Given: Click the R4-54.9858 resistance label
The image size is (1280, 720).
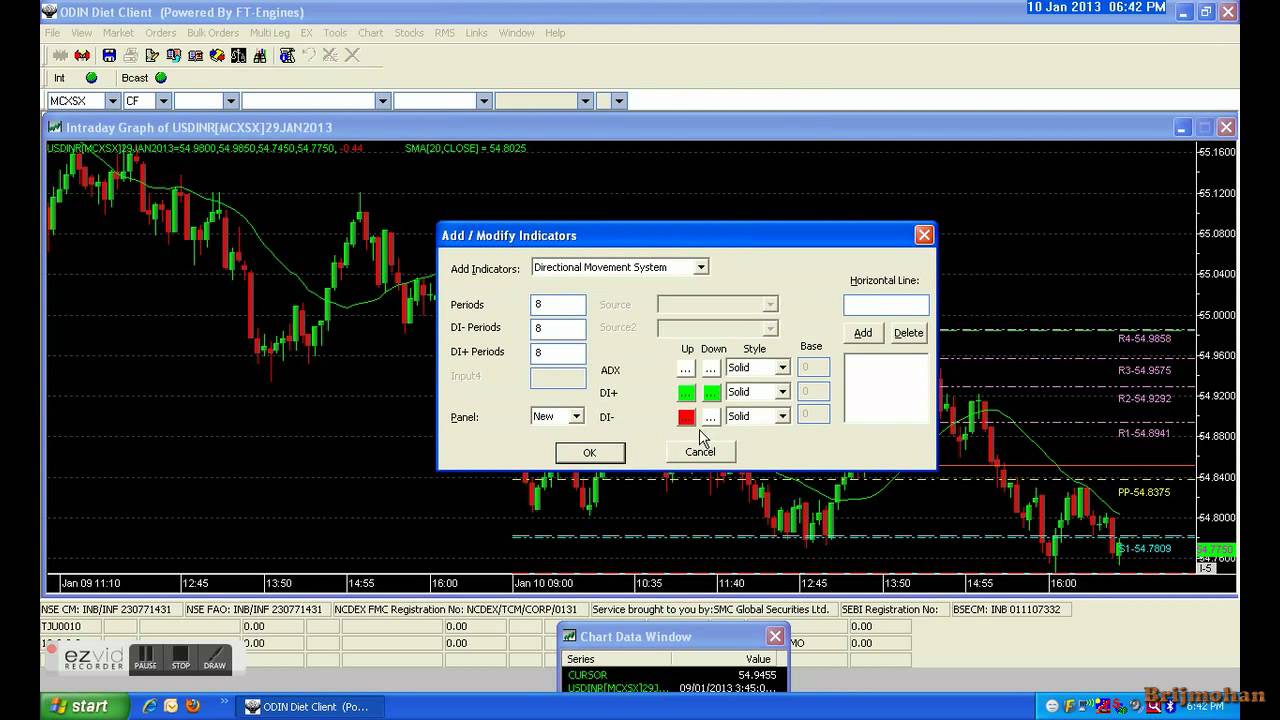Looking at the screenshot, I should point(1144,339).
